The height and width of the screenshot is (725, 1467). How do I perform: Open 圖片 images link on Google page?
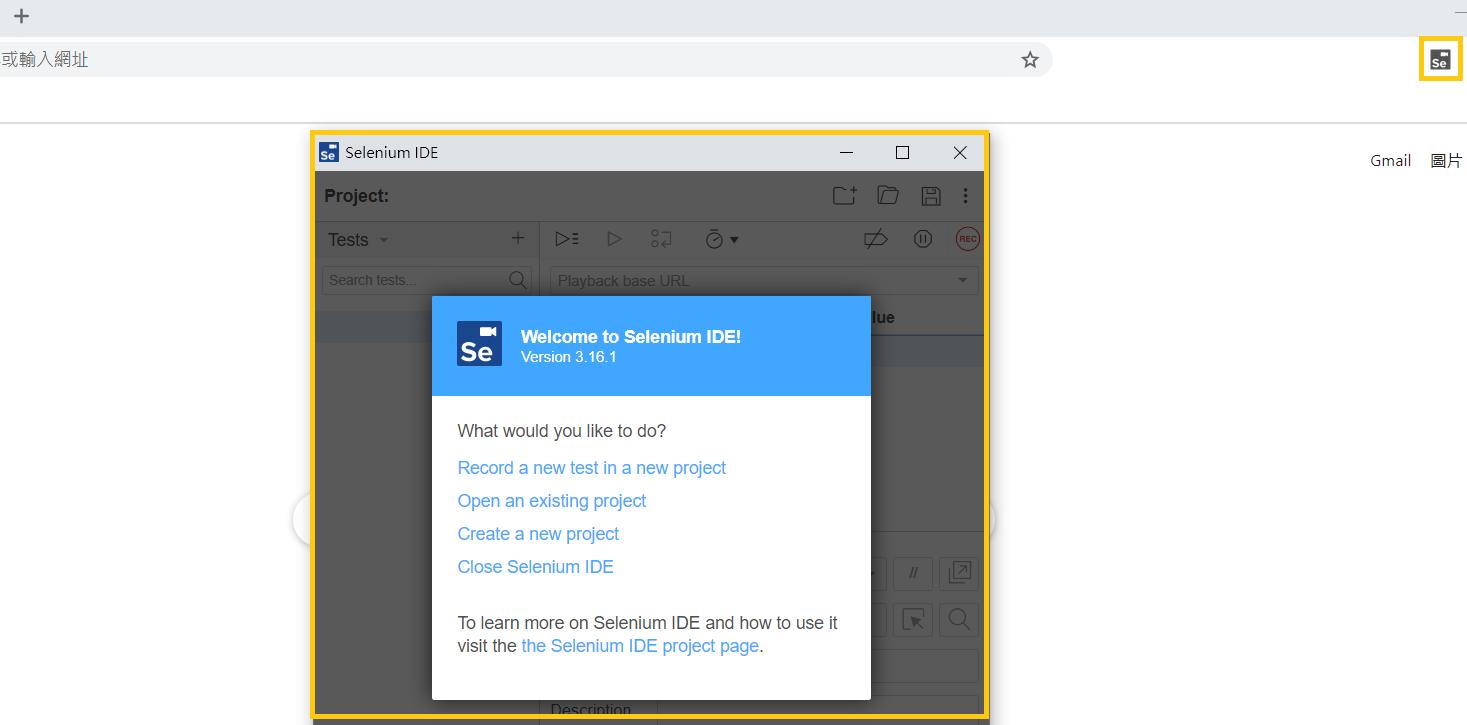click(x=1446, y=160)
